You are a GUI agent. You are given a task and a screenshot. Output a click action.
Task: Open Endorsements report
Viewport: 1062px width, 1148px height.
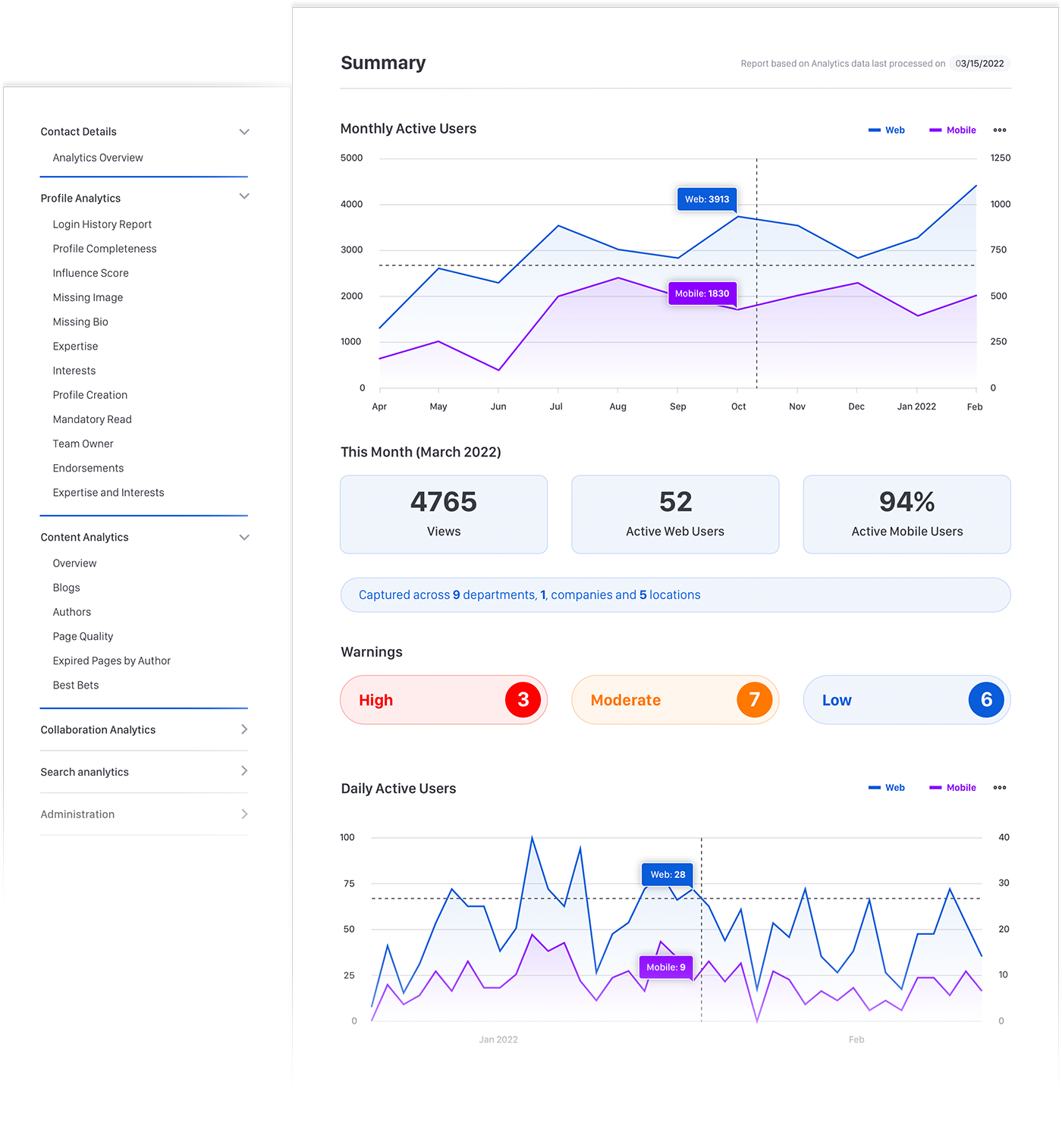(88, 468)
